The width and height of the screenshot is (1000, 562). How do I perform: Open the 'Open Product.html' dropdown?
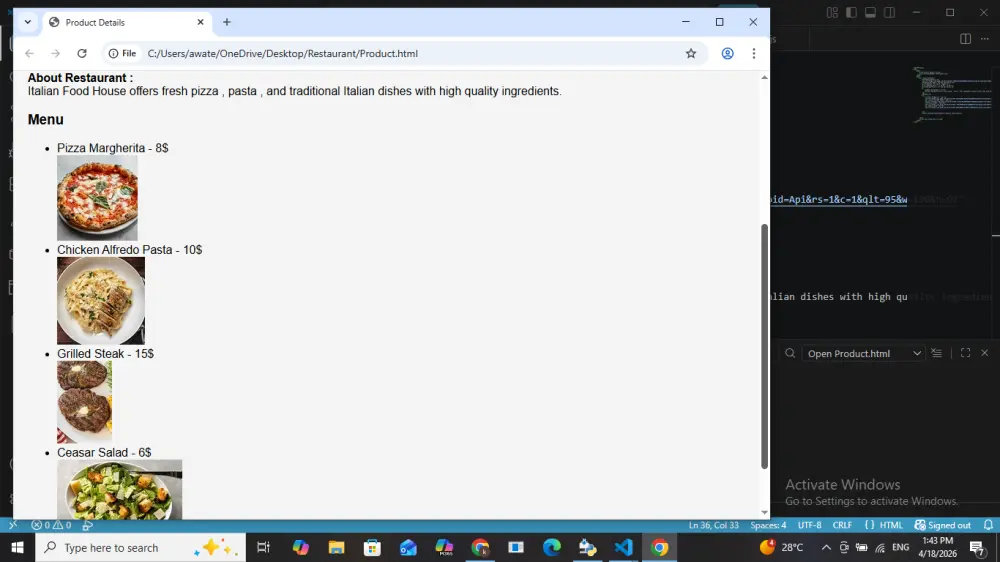pos(863,353)
